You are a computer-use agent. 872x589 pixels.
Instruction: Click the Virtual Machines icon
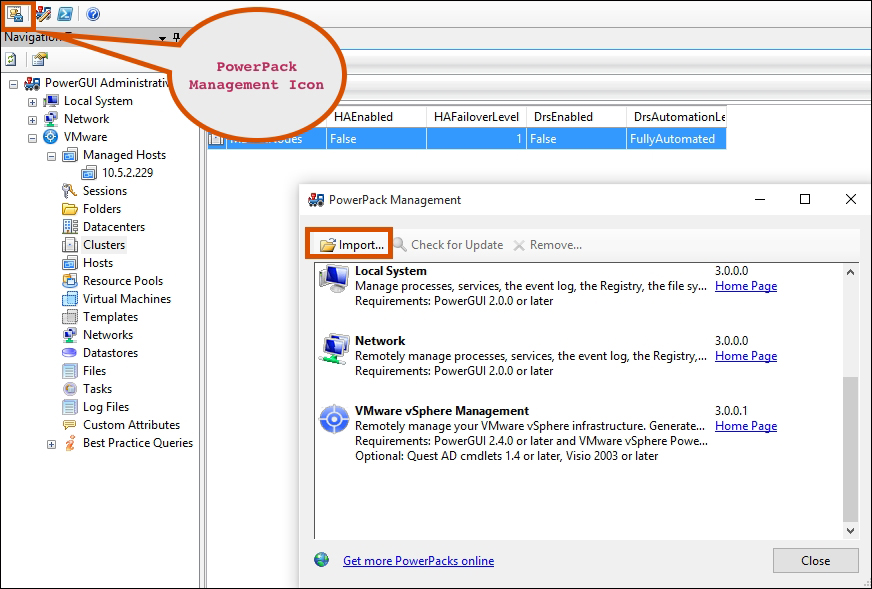tap(70, 299)
